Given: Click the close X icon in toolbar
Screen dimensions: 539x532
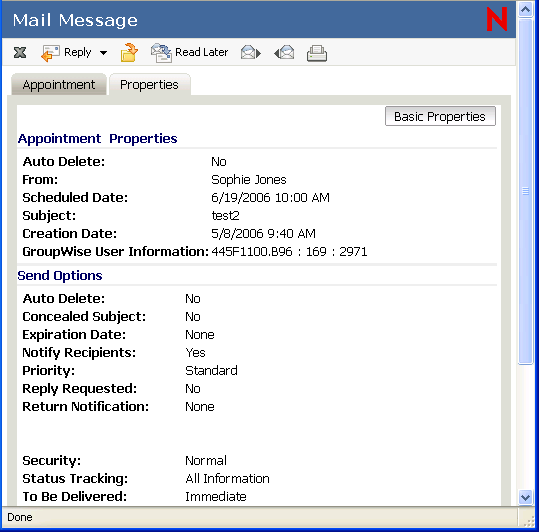Looking at the screenshot, I should [x=20, y=53].
